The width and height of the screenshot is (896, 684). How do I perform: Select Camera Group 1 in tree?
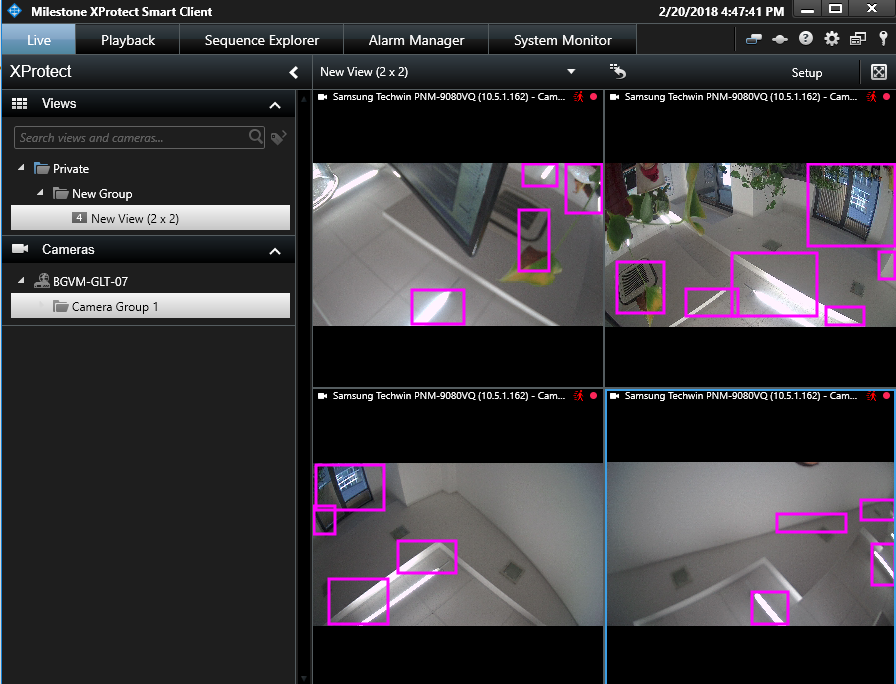(150, 306)
